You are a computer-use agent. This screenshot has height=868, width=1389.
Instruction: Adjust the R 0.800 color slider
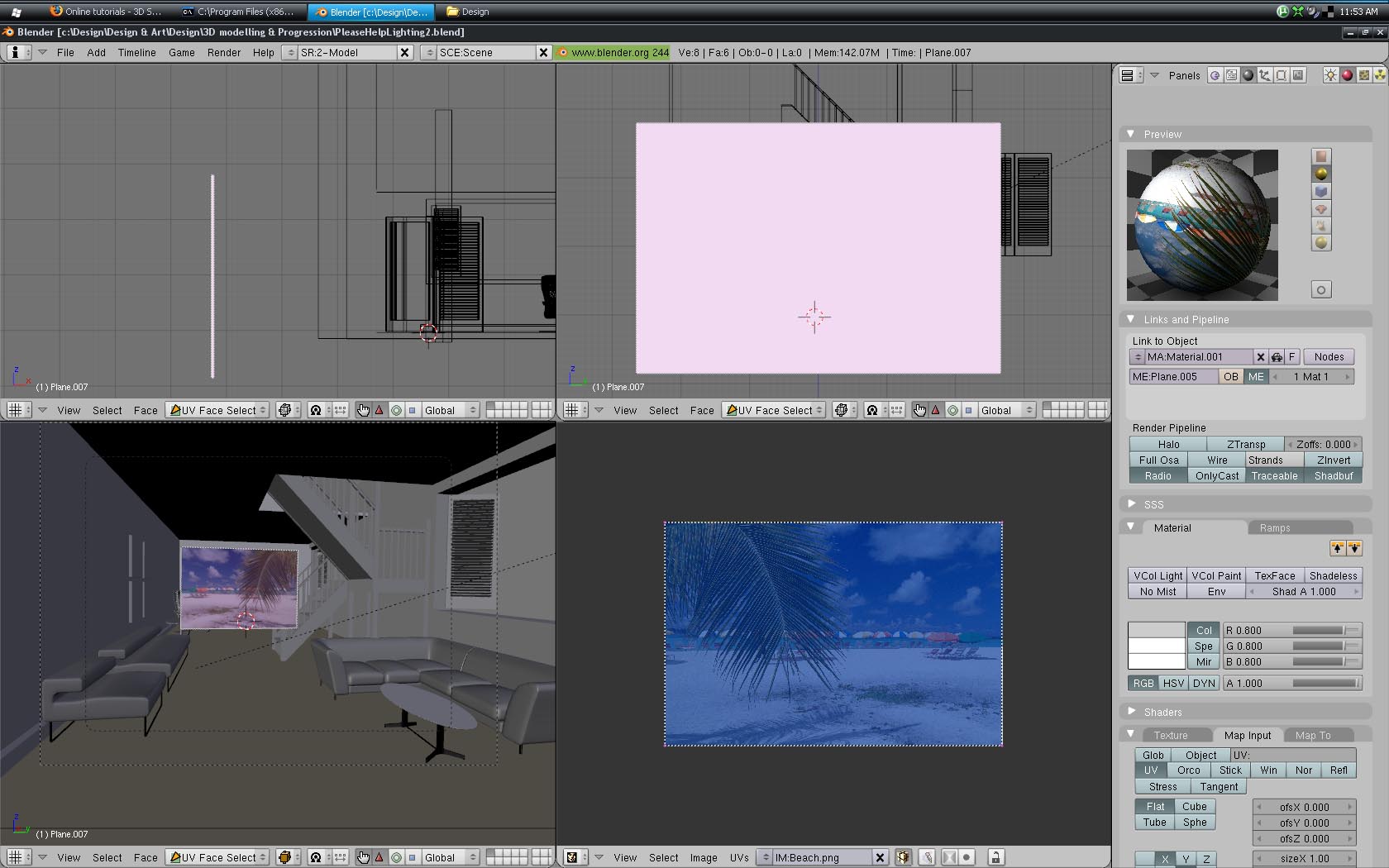click(x=1293, y=631)
